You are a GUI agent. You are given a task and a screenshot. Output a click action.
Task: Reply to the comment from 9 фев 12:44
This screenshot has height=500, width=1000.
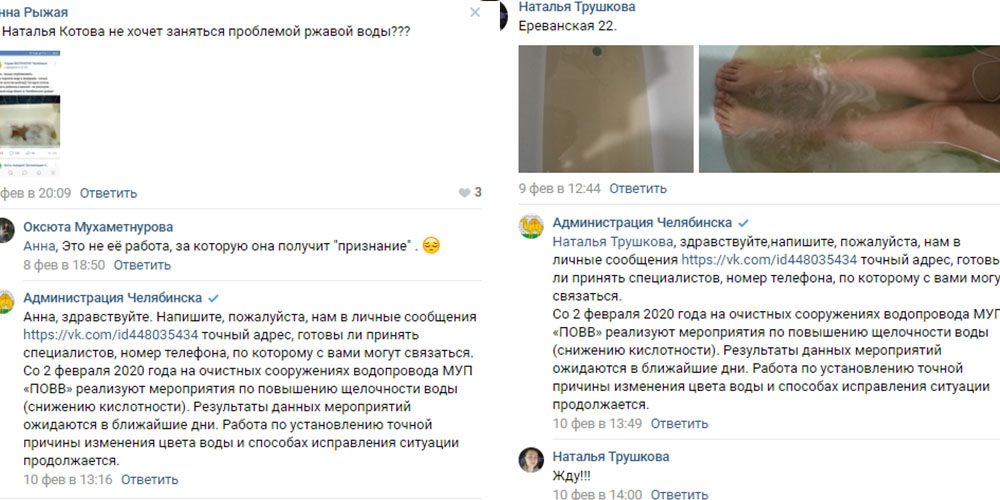638,188
